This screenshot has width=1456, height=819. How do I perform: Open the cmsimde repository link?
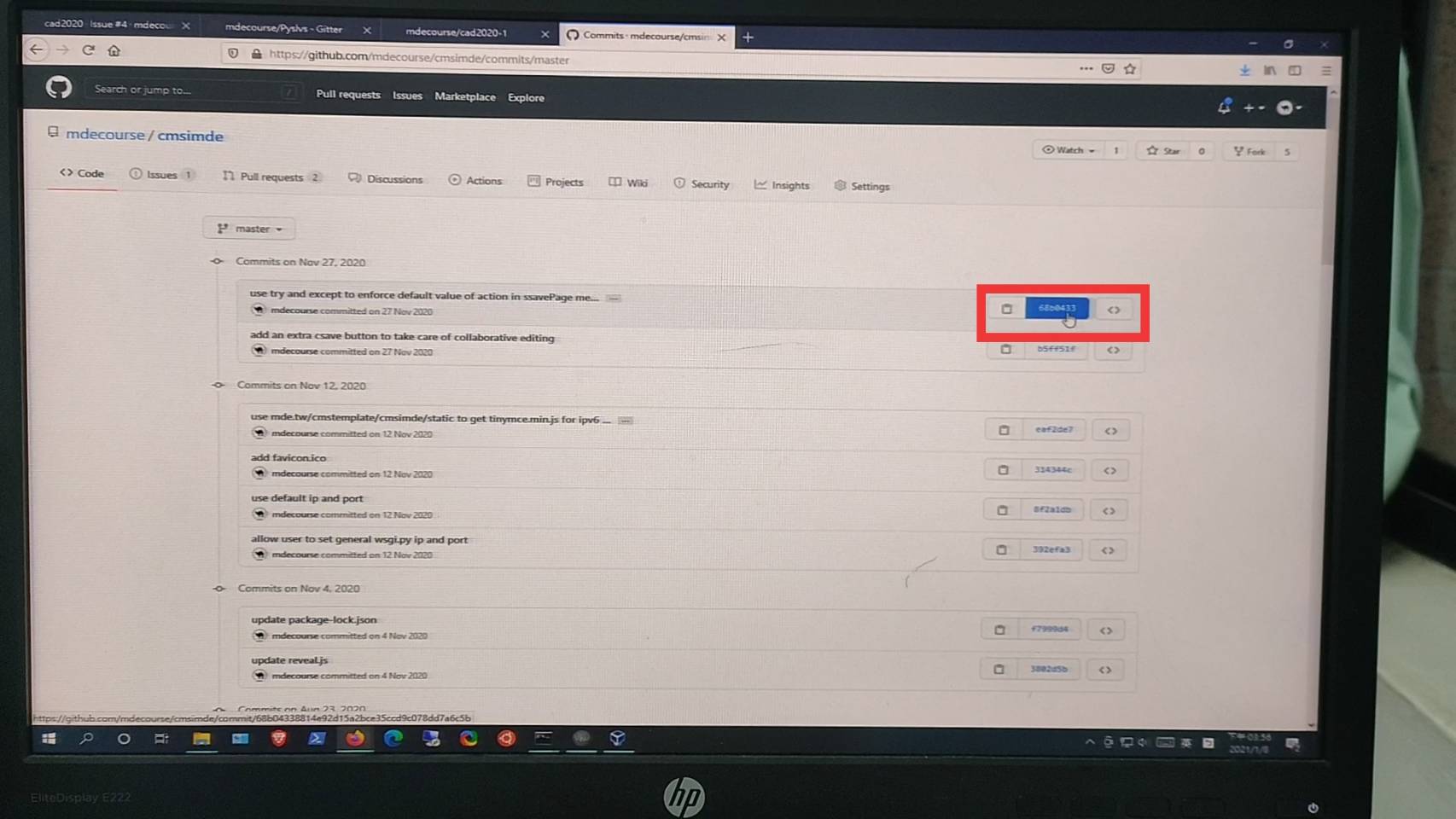click(x=190, y=136)
